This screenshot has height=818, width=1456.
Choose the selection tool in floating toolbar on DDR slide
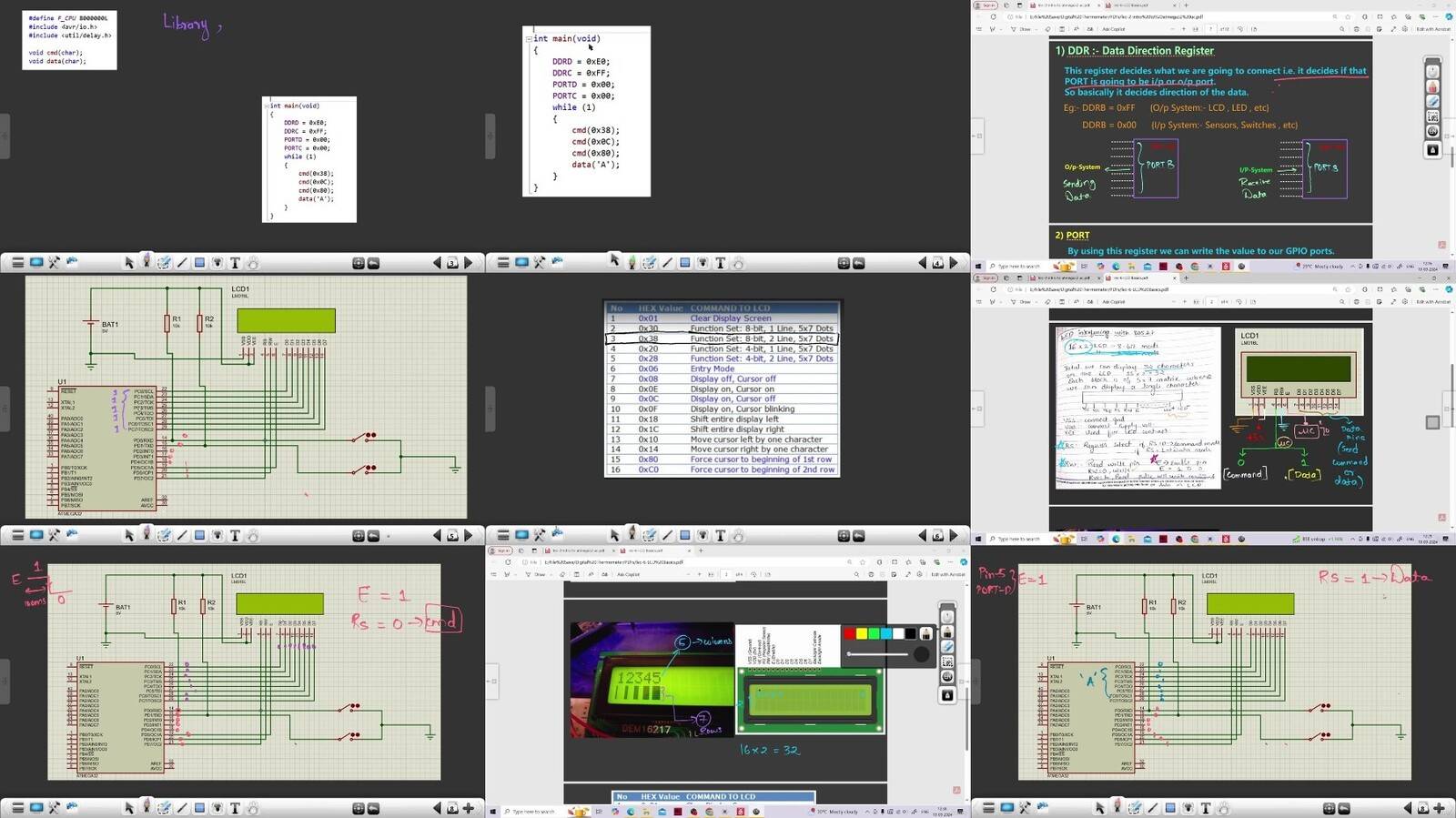point(1432,116)
